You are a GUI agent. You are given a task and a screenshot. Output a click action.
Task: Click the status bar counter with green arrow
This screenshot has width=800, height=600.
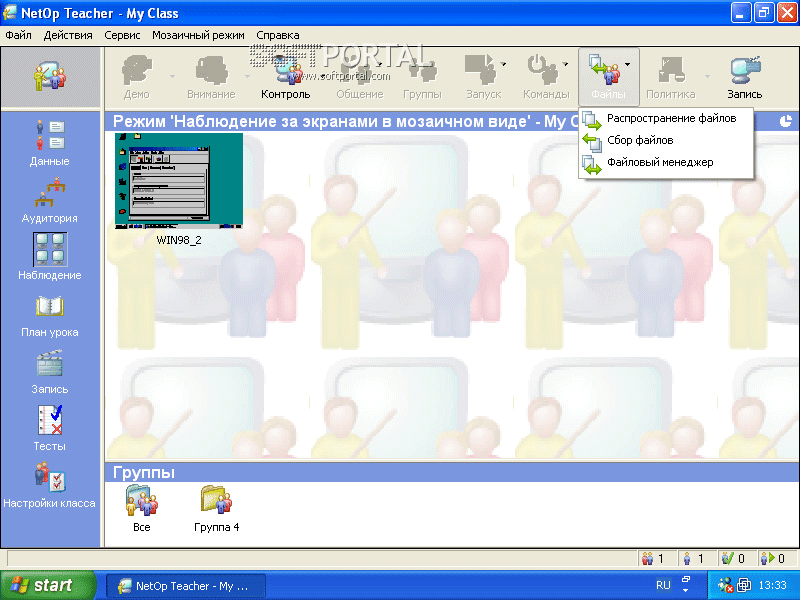coord(774,559)
